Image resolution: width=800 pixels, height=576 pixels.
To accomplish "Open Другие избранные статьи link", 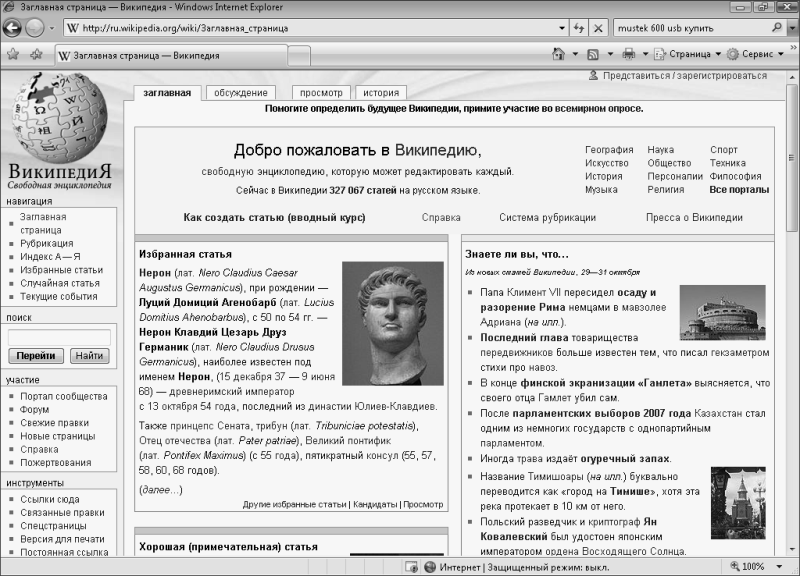I will click(294, 505).
